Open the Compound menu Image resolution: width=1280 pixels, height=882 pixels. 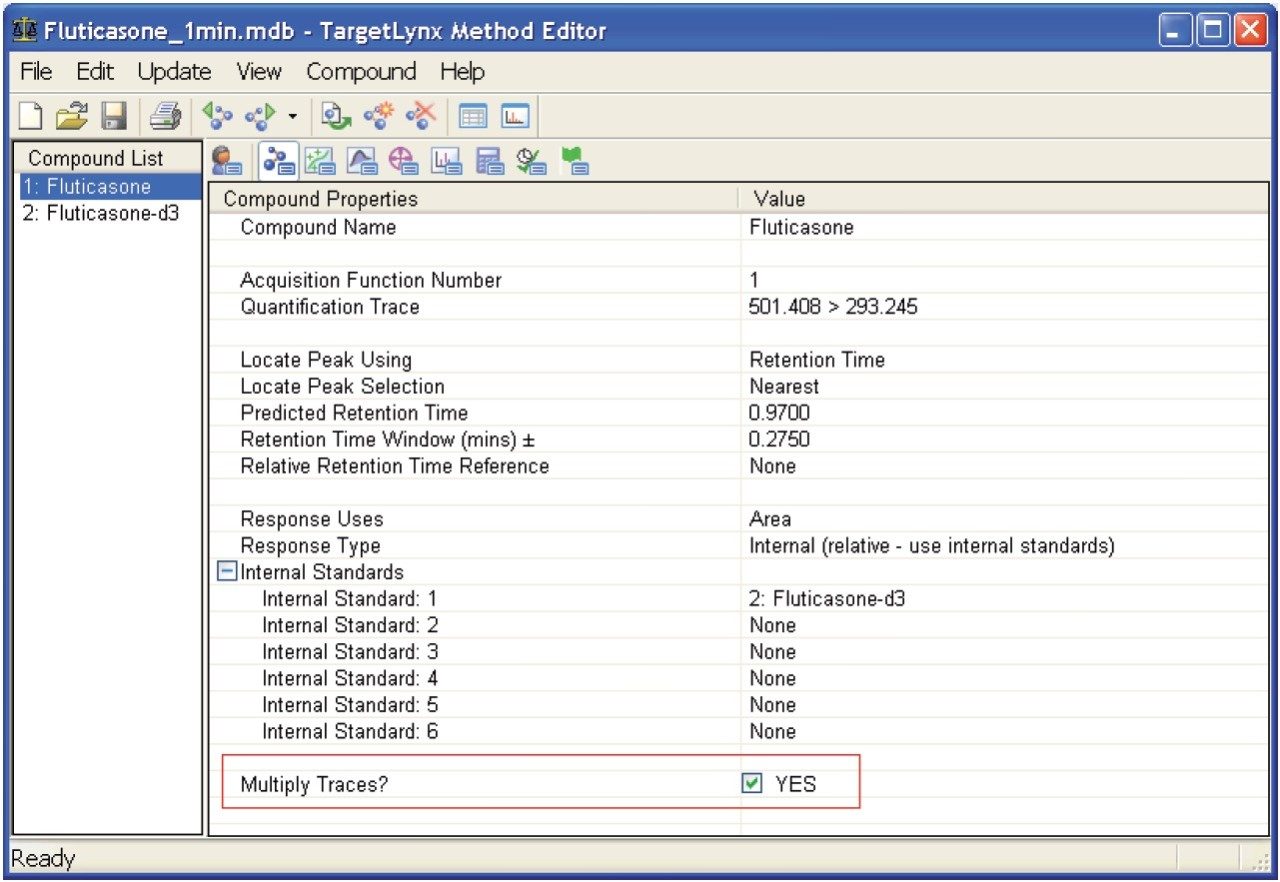(361, 72)
